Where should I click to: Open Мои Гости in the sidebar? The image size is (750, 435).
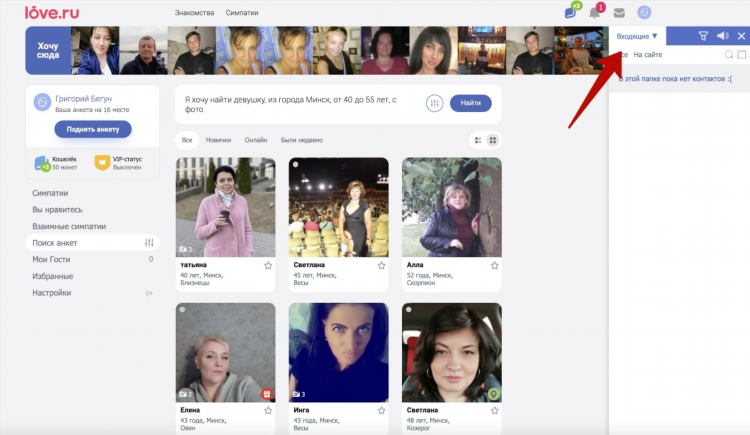(x=51, y=259)
